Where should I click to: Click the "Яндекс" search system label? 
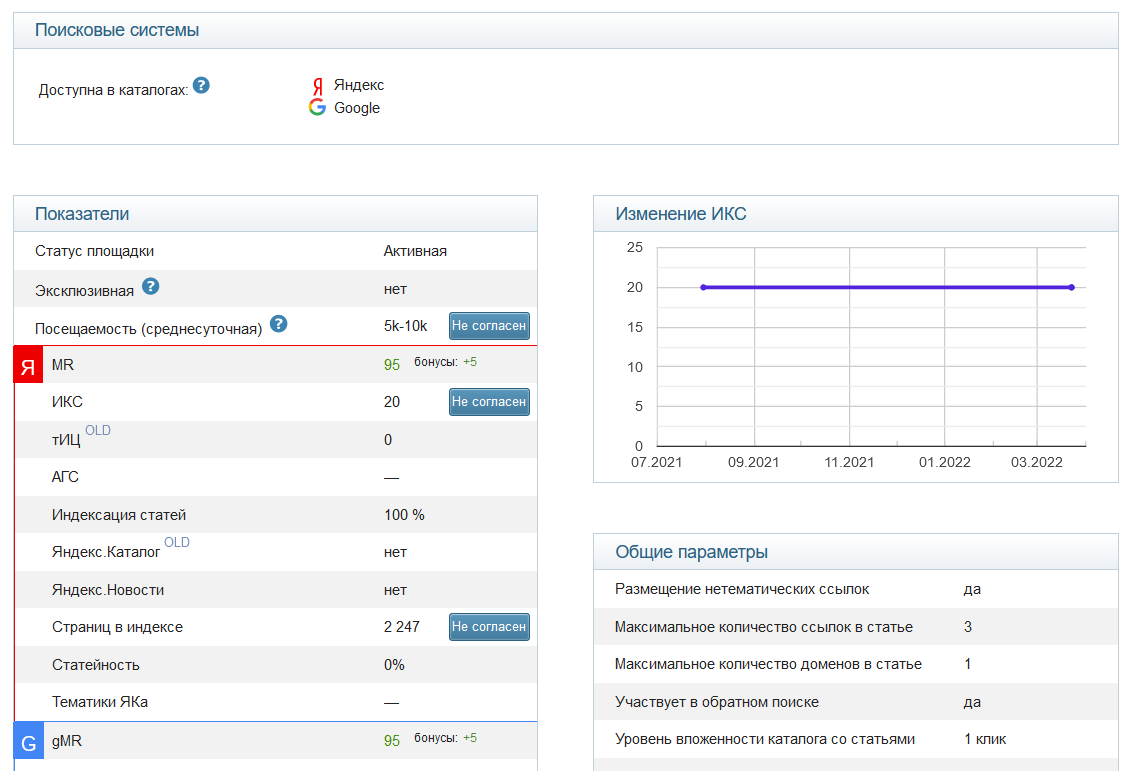point(358,86)
